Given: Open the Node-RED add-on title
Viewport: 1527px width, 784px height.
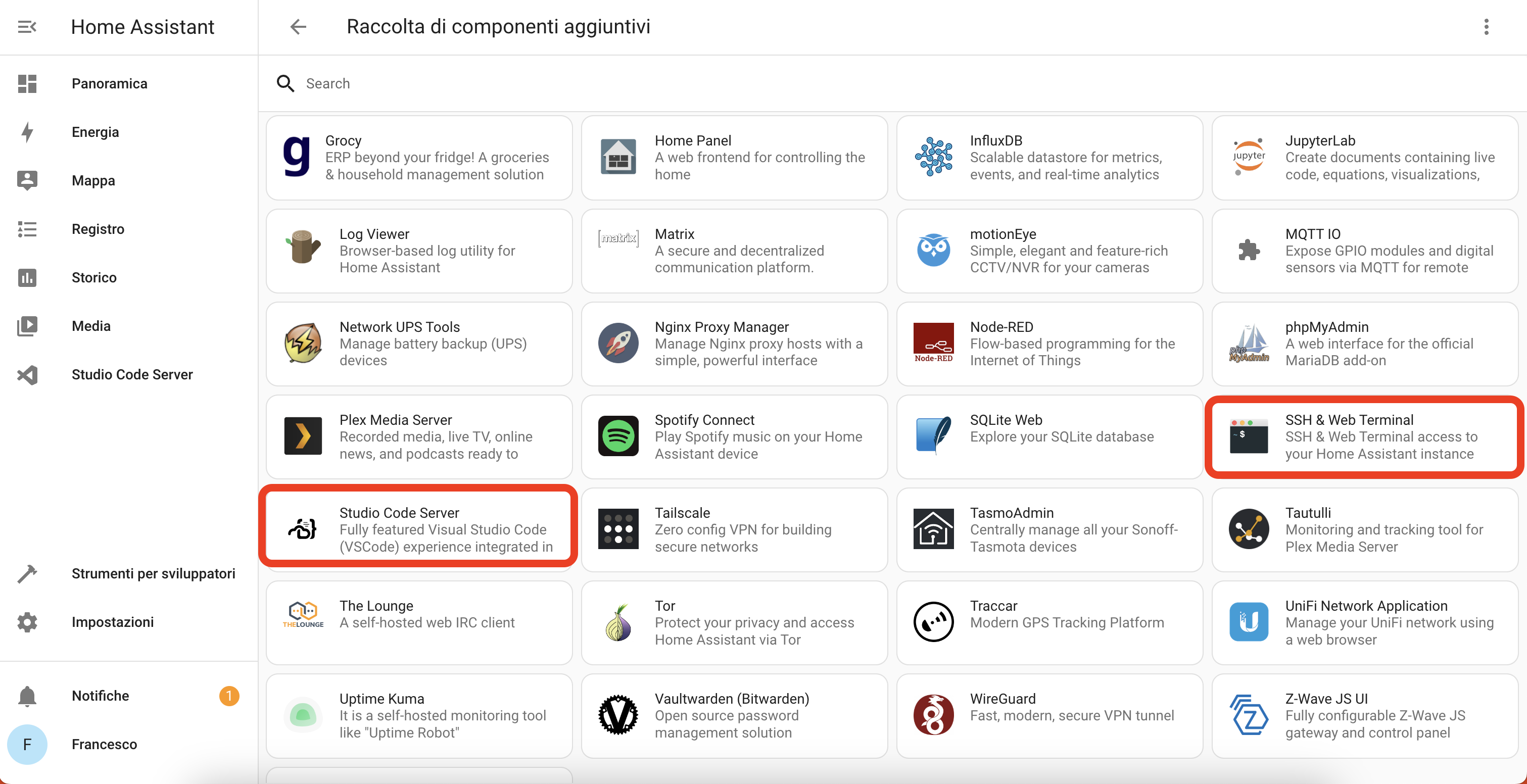Looking at the screenshot, I should tap(1002, 326).
